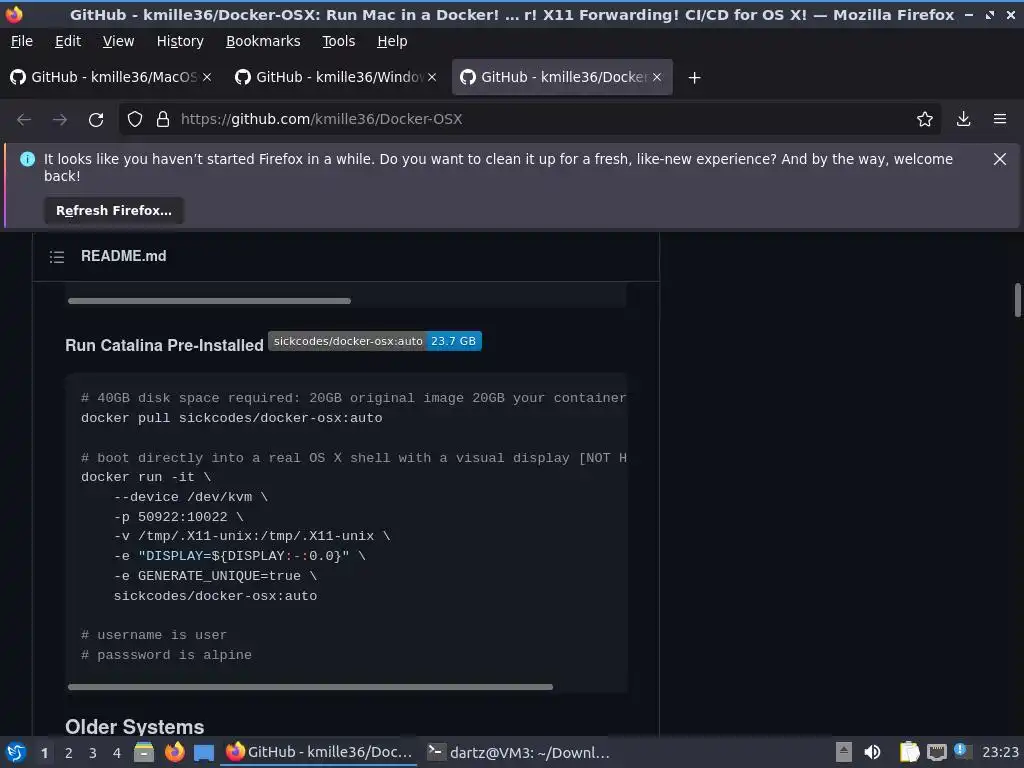Click the '-v /tmp/.X11-unix:/tmp/.X11-unix \' line

[x=252, y=536]
